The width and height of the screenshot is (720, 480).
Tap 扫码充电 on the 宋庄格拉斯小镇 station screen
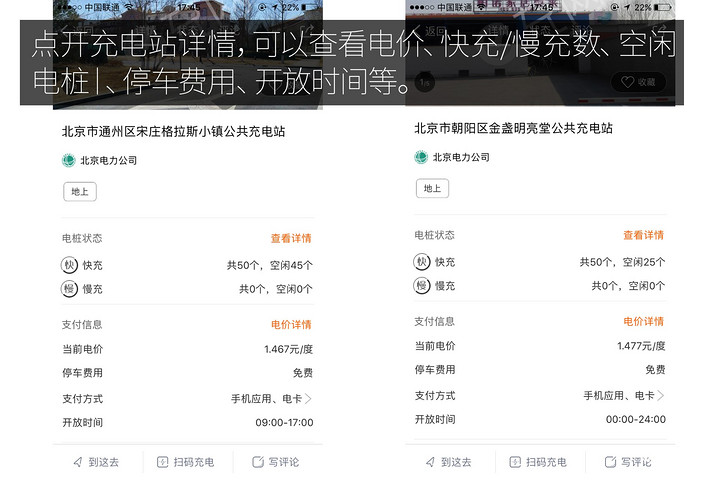186,462
